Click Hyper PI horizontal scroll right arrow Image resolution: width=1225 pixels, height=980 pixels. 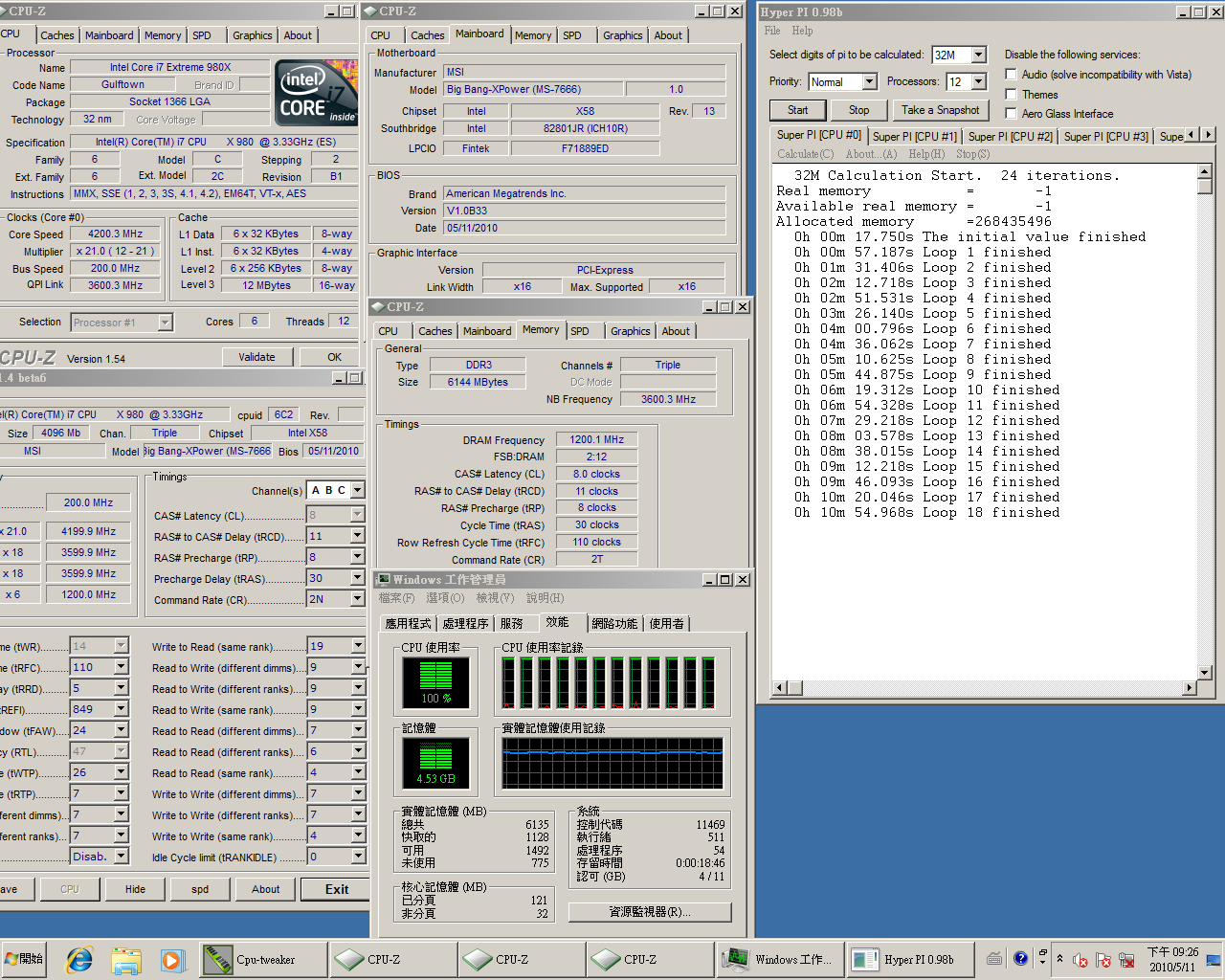pyautogui.click(x=1190, y=687)
